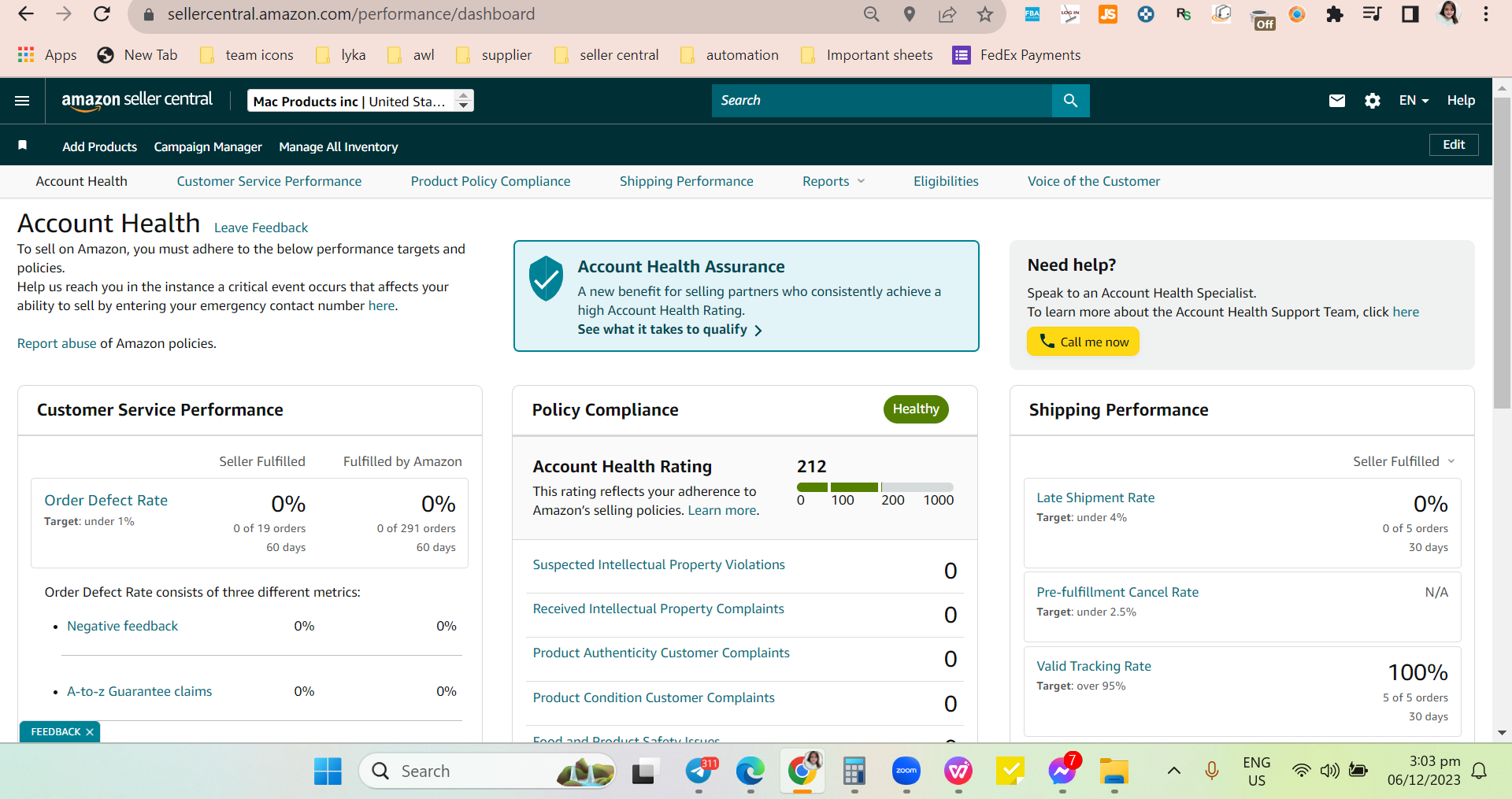
Task: Click the Edit button in the navigation bar
Action: coord(1454,145)
